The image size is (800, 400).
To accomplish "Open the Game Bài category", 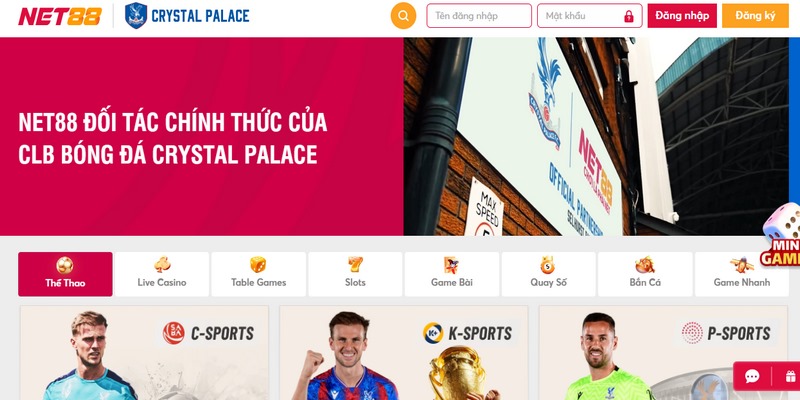I will click(452, 274).
